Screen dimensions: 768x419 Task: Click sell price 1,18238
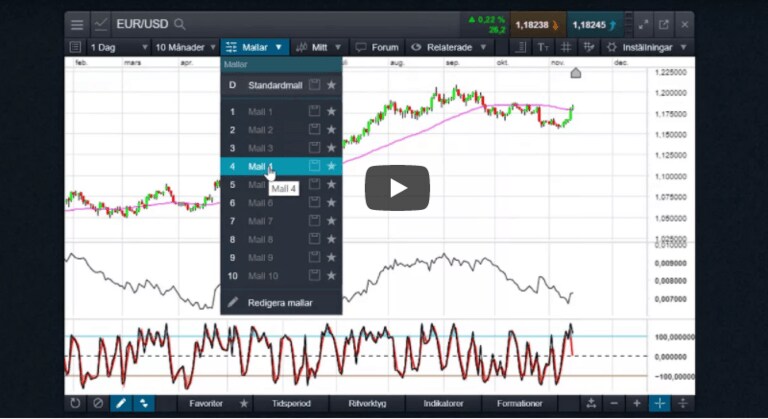(x=537, y=25)
